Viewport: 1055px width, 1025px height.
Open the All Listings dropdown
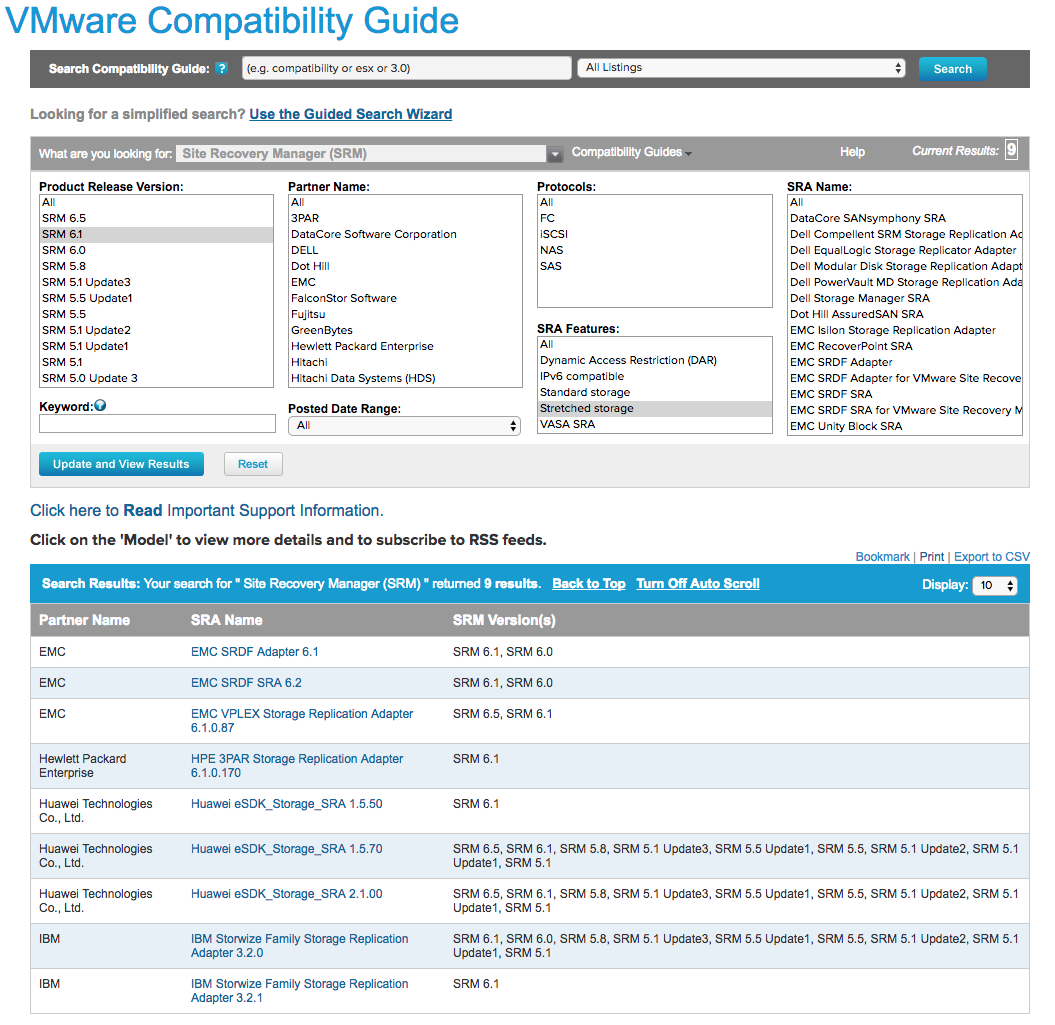pyautogui.click(x=741, y=68)
